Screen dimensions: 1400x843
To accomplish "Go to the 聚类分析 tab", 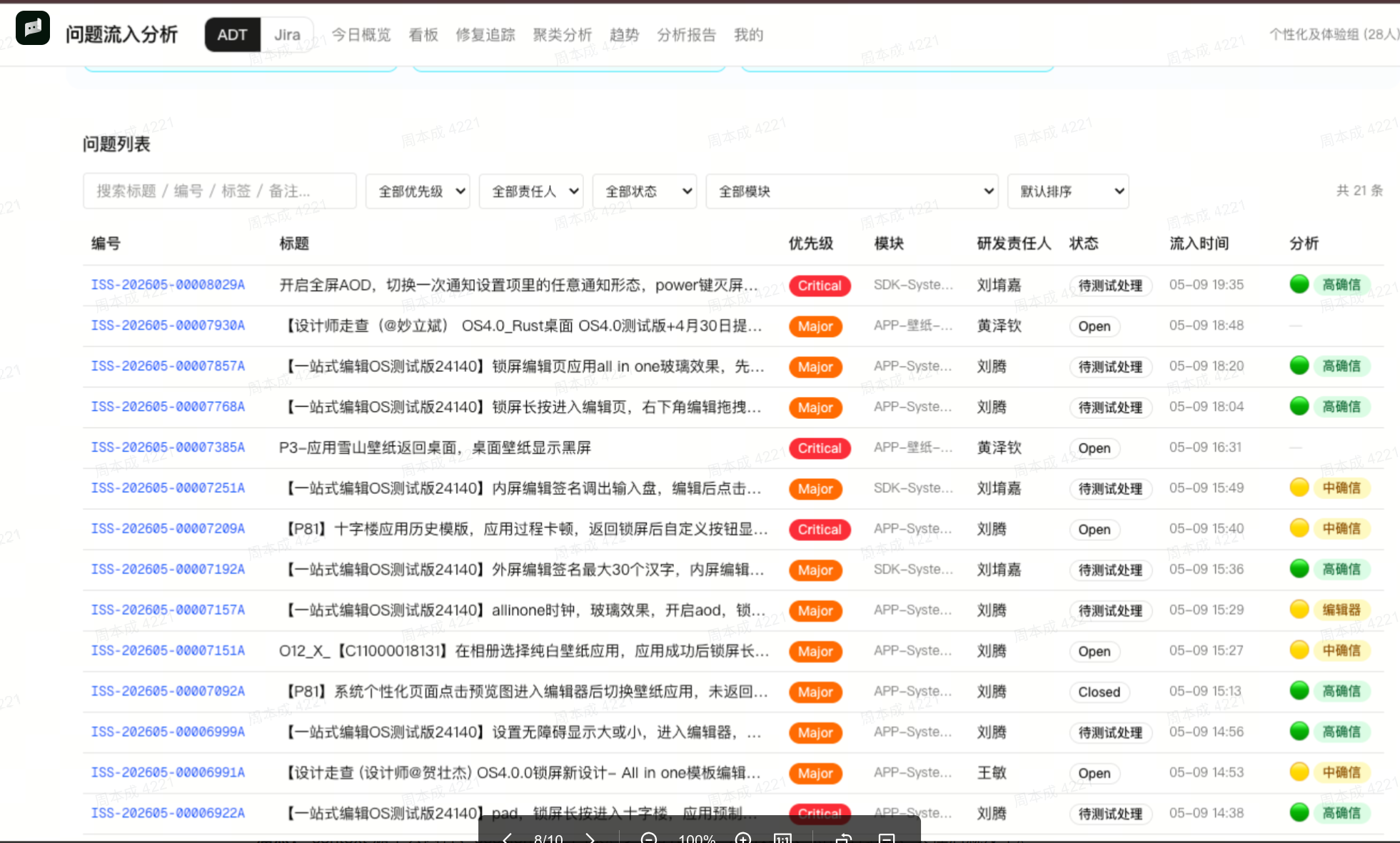I will (x=563, y=35).
